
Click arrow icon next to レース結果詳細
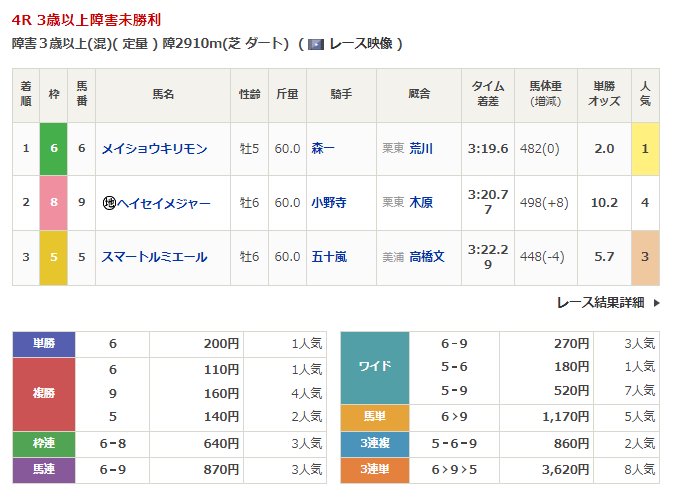[656, 302]
